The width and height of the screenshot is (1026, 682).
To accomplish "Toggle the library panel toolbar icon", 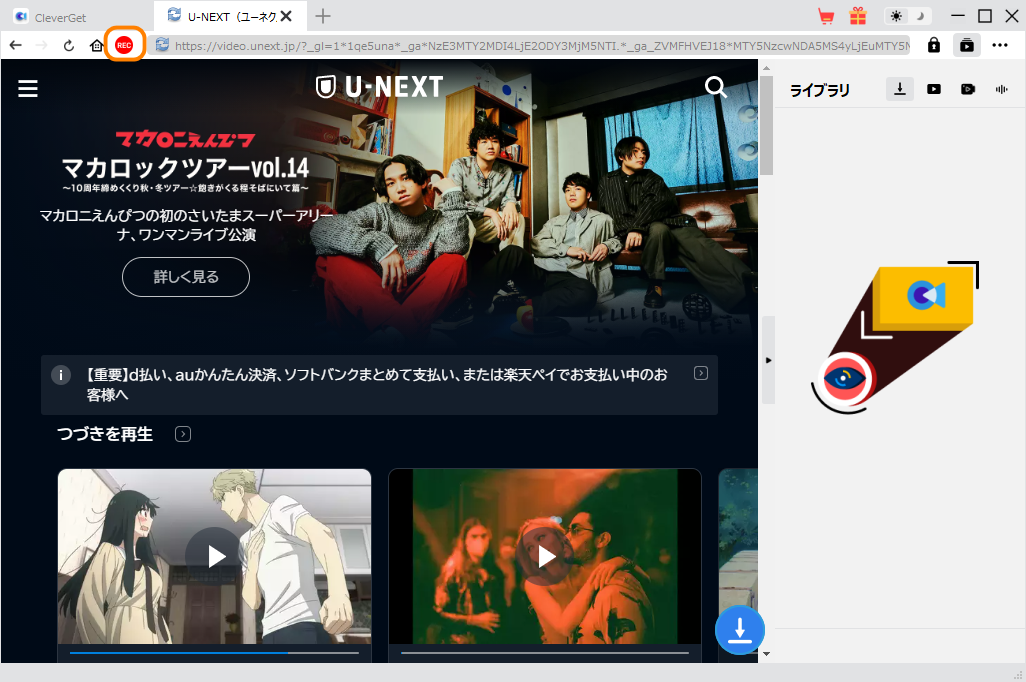I will pyautogui.click(x=966, y=45).
